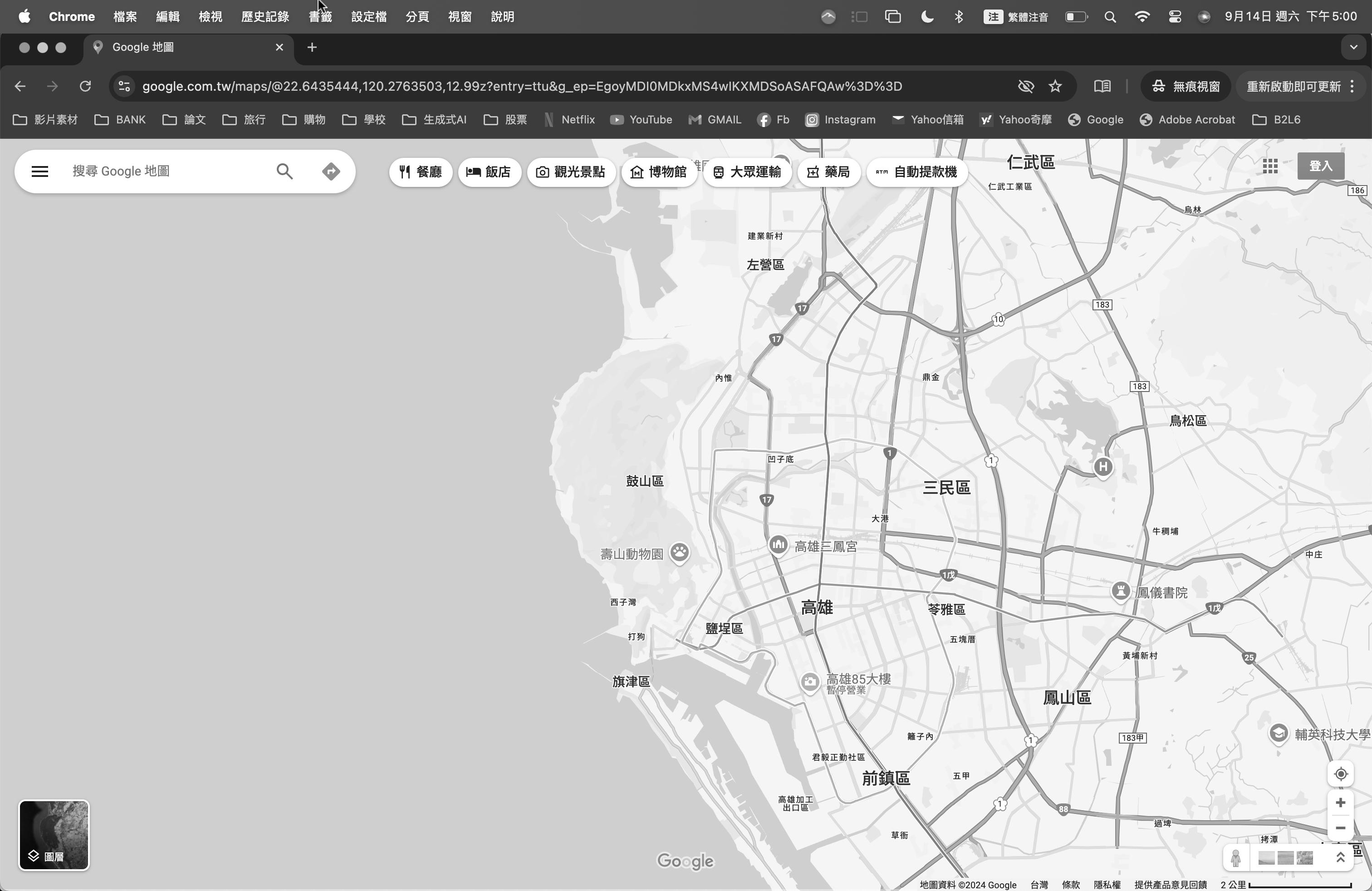This screenshot has height=891, width=1372.
Task: Expand the map imagery chevron panel
Action: (x=1340, y=857)
